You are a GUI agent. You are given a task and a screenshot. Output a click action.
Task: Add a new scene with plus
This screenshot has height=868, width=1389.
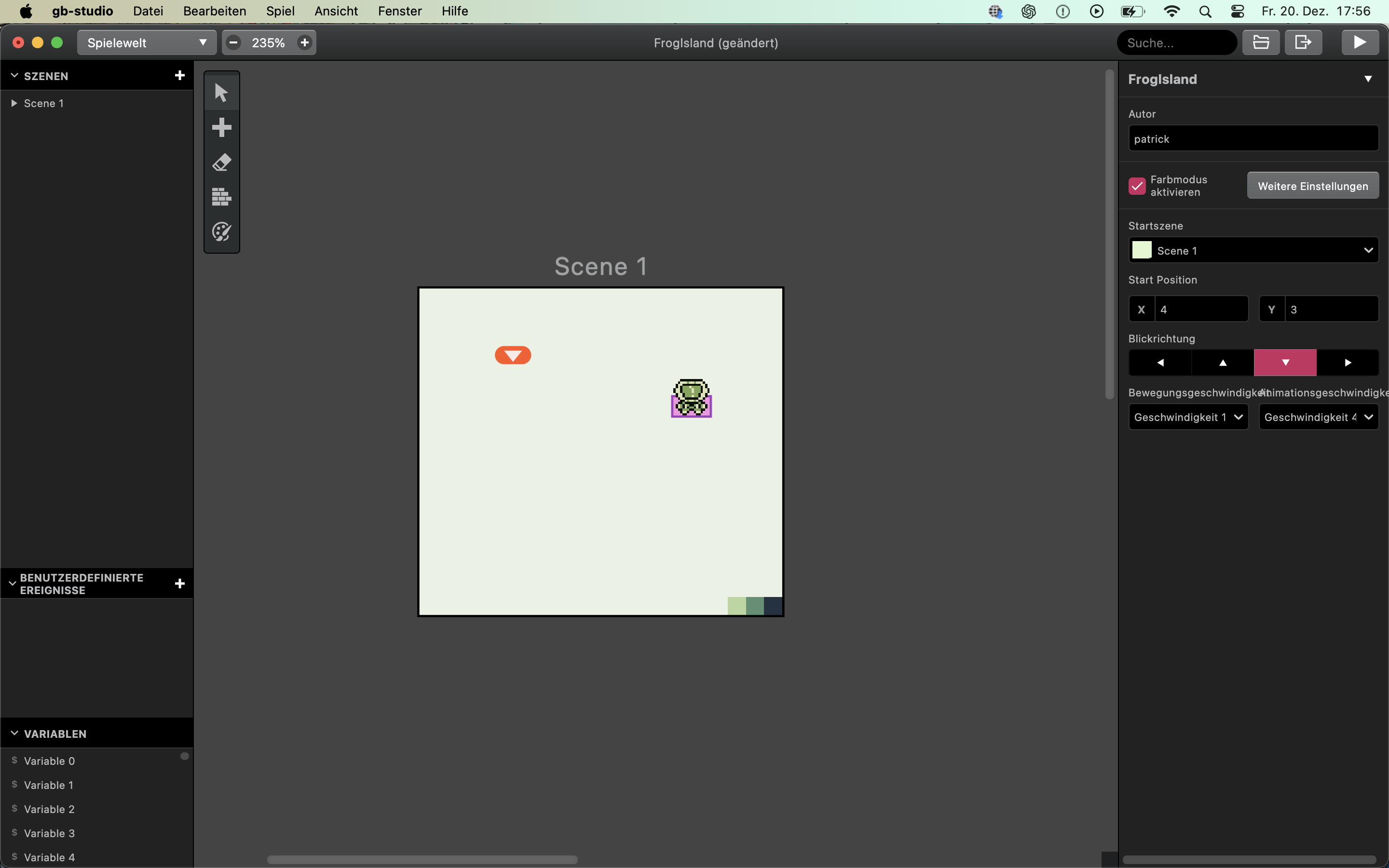point(179,76)
